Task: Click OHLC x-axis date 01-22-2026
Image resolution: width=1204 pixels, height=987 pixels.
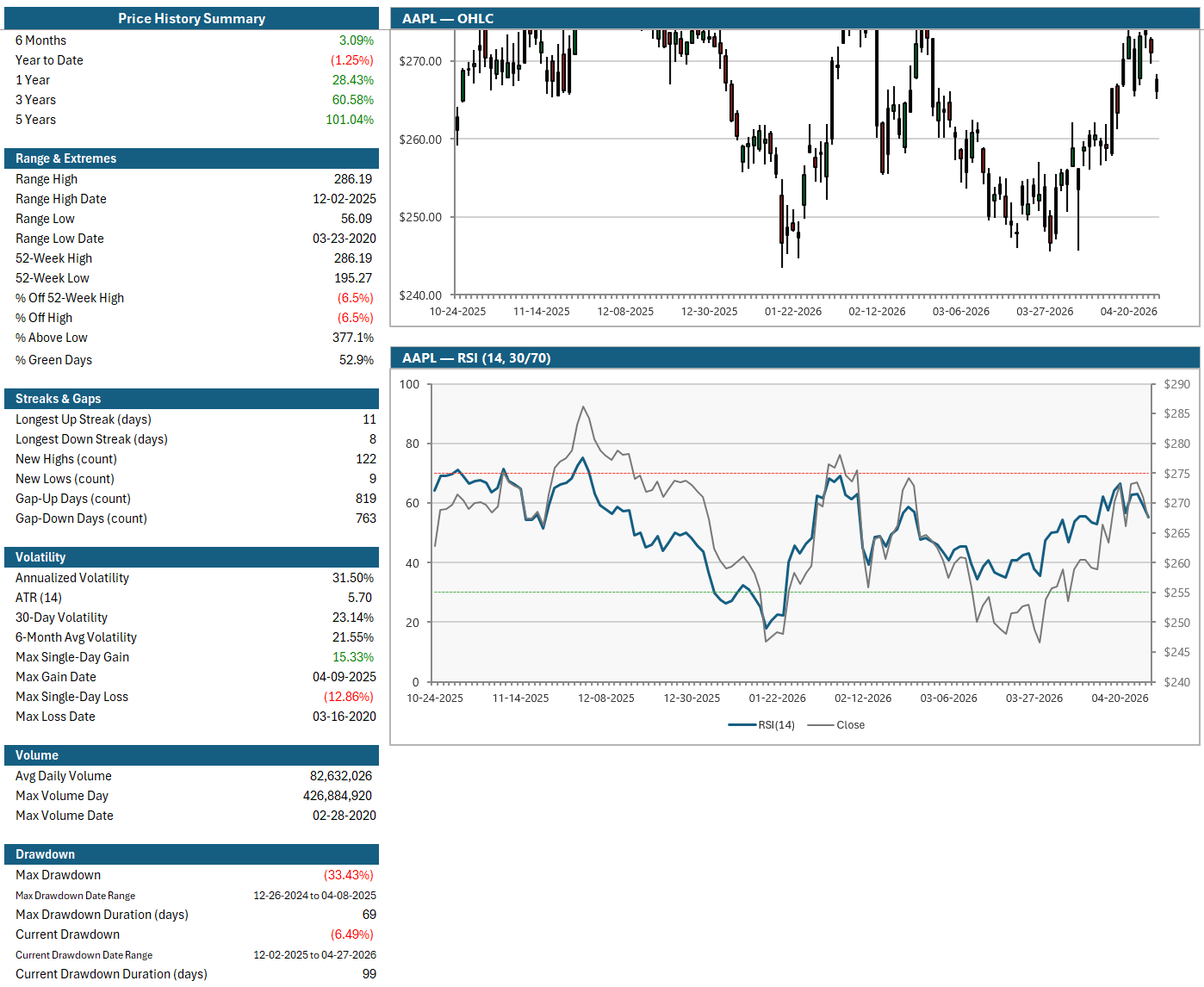Action: [x=793, y=312]
